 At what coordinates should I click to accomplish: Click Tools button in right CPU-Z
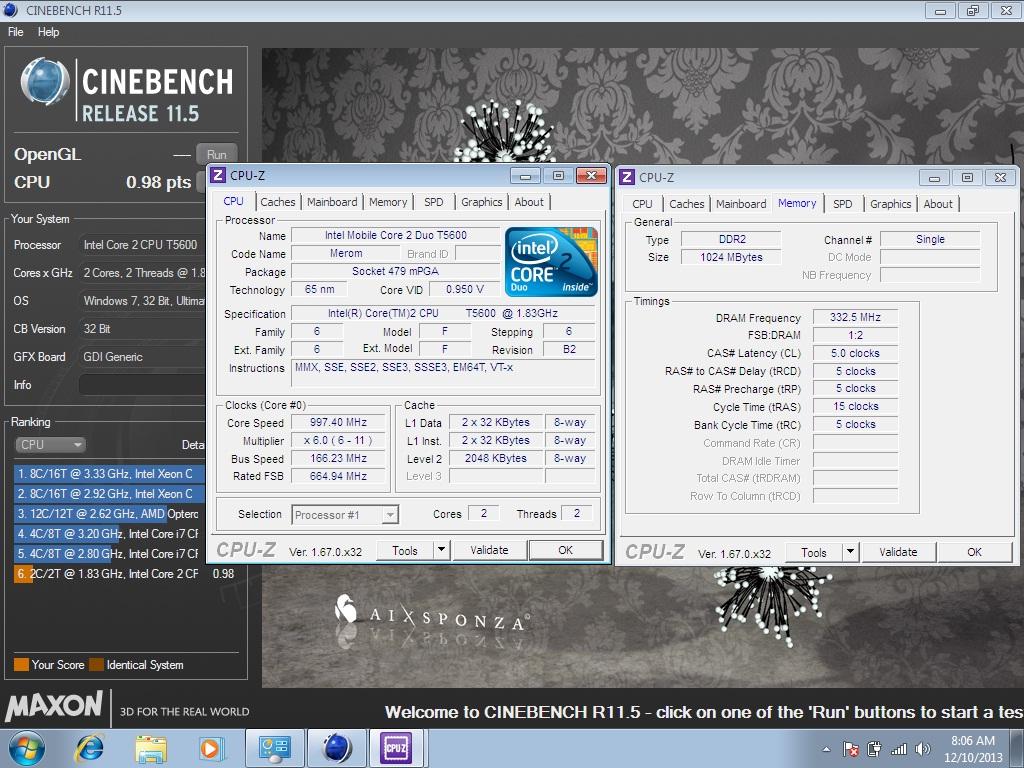click(x=814, y=552)
